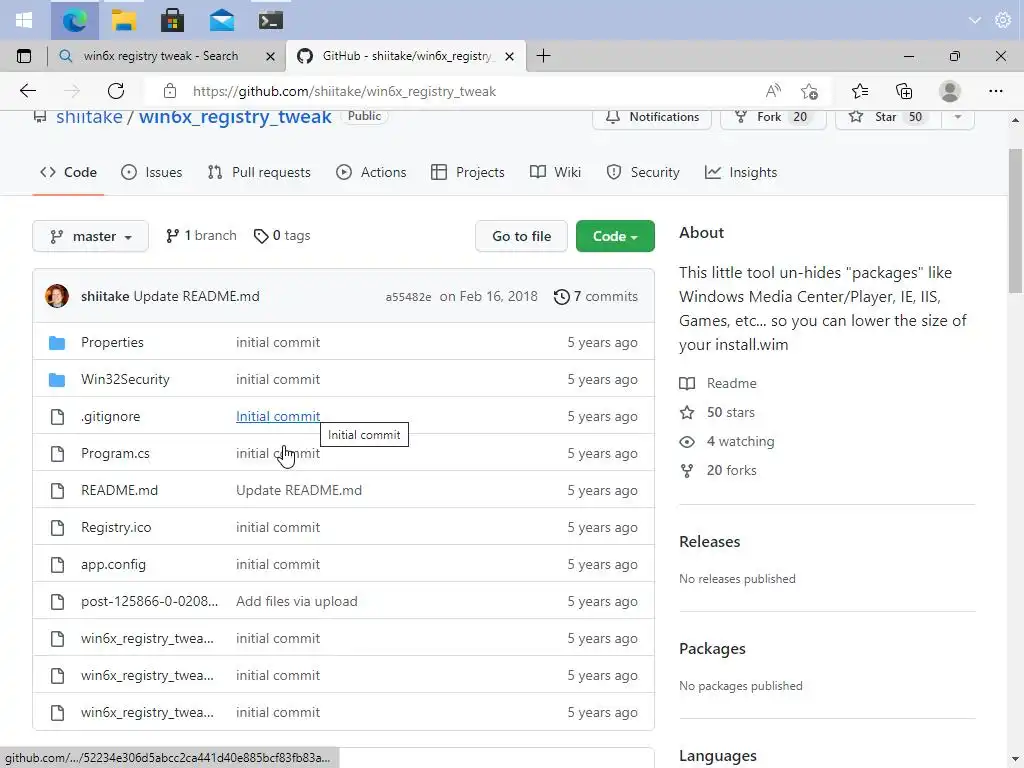Open the Terminal app from the taskbar
The width and height of the screenshot is (1024, 768).
tap(270, 20)
